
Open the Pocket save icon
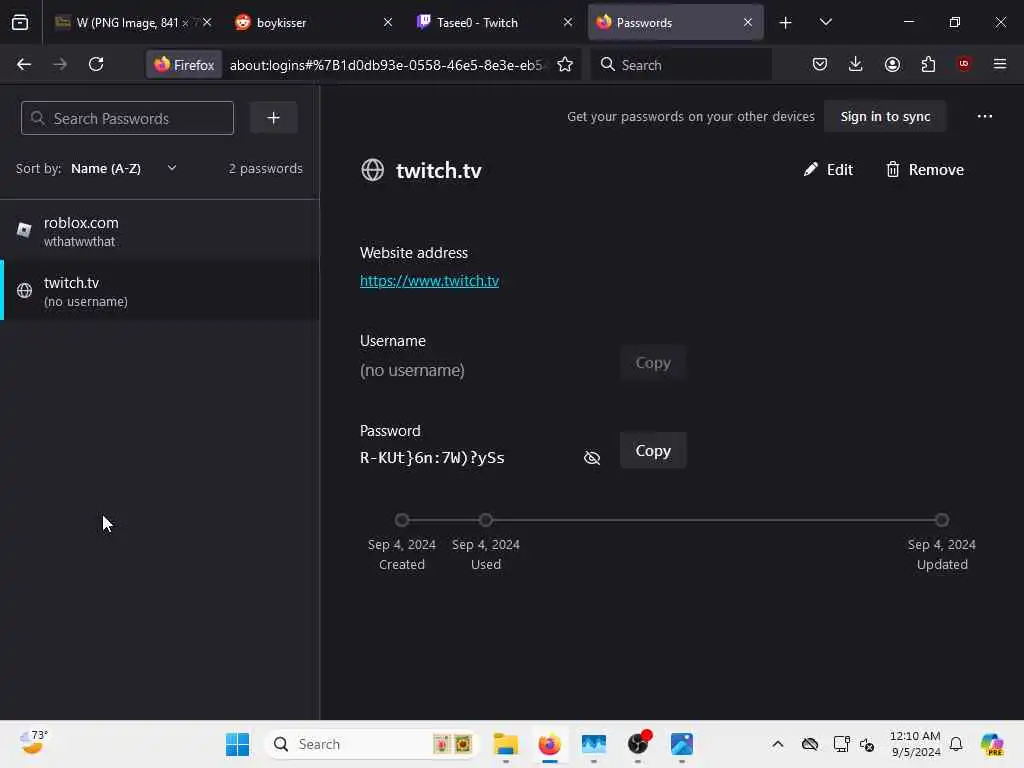tap(820, 64)
